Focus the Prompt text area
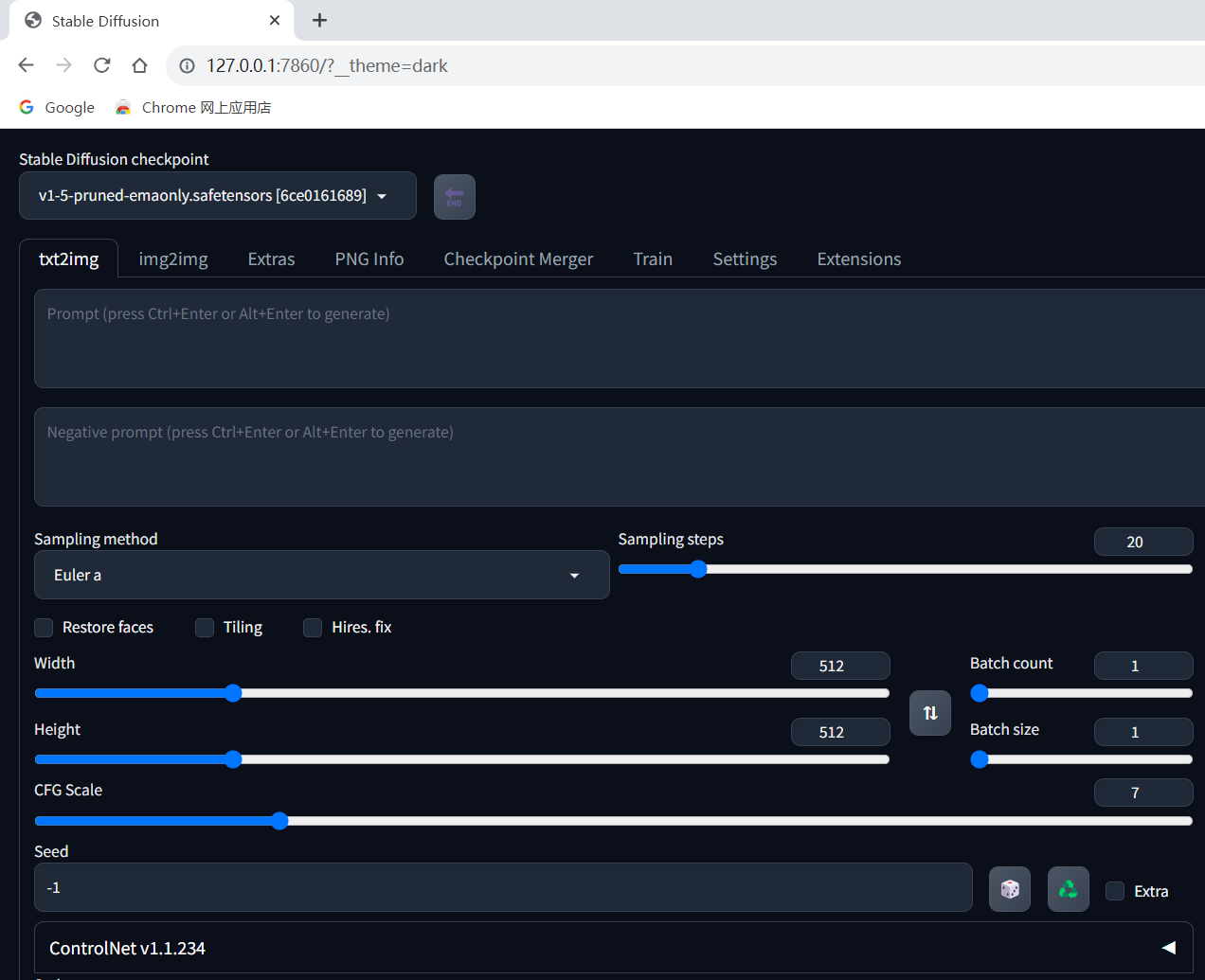 [620, 338]
